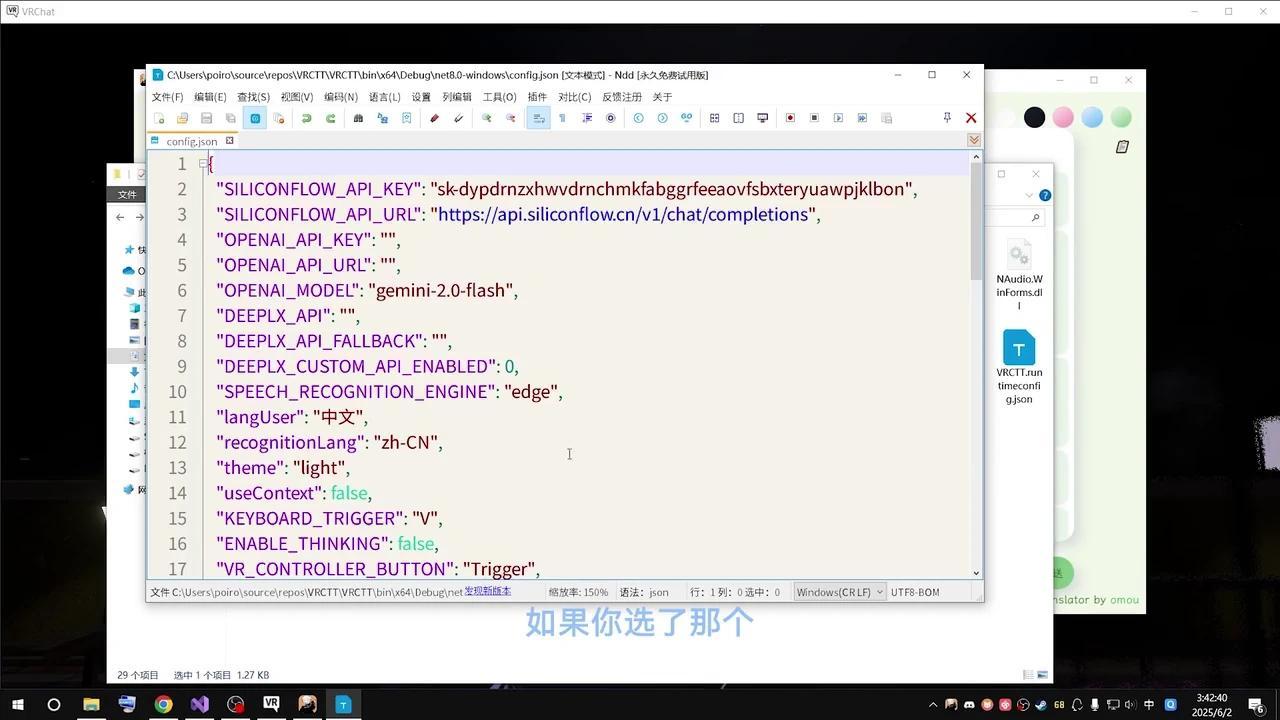Click the red eraser mark toolbar icon

(434, 118)
